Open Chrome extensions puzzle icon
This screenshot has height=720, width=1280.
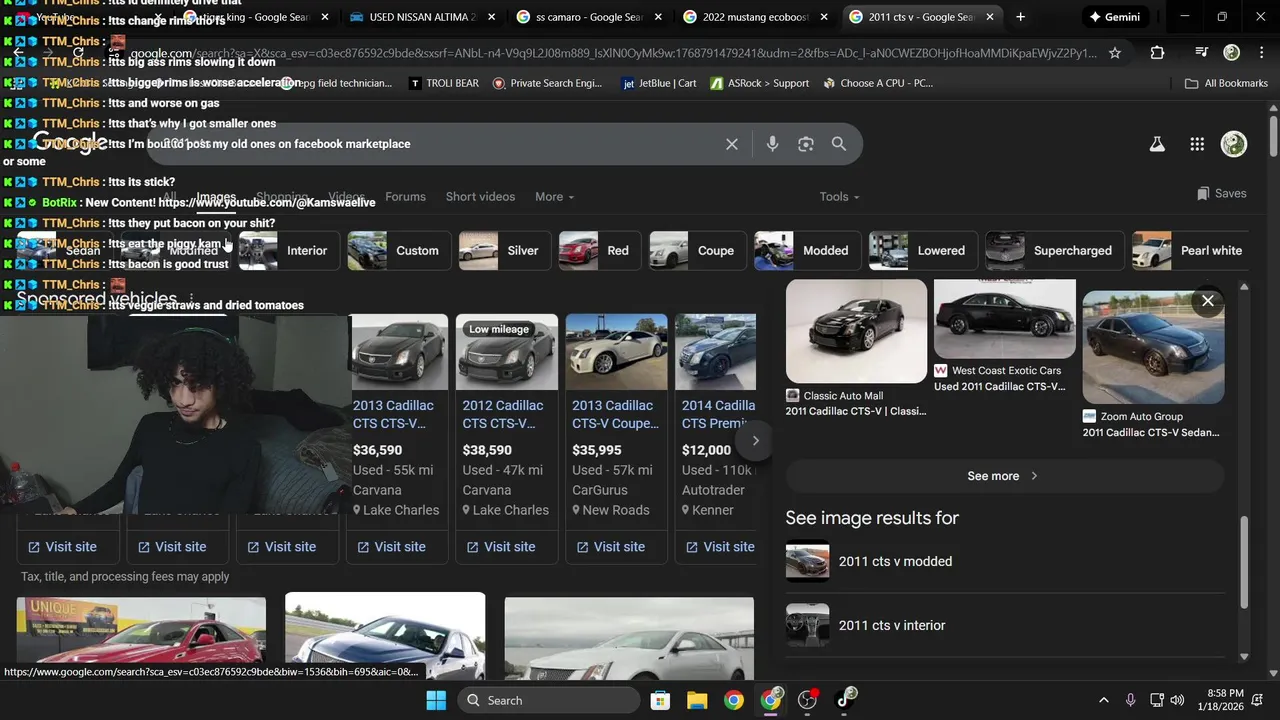(1157, 53)
